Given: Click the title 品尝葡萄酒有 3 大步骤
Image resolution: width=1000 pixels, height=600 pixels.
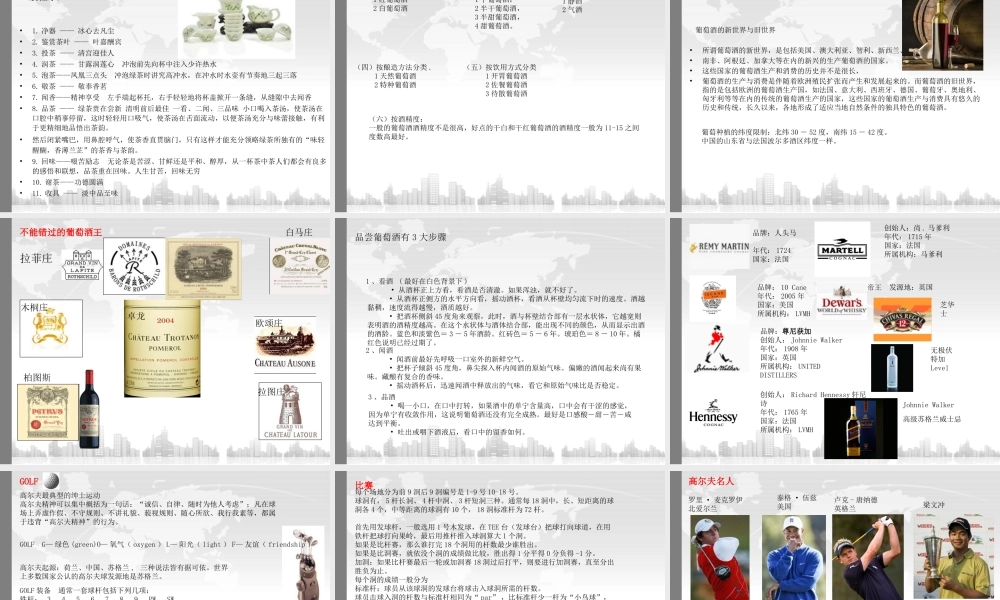Looking at the screenshot, I should [x=401, y=237].
